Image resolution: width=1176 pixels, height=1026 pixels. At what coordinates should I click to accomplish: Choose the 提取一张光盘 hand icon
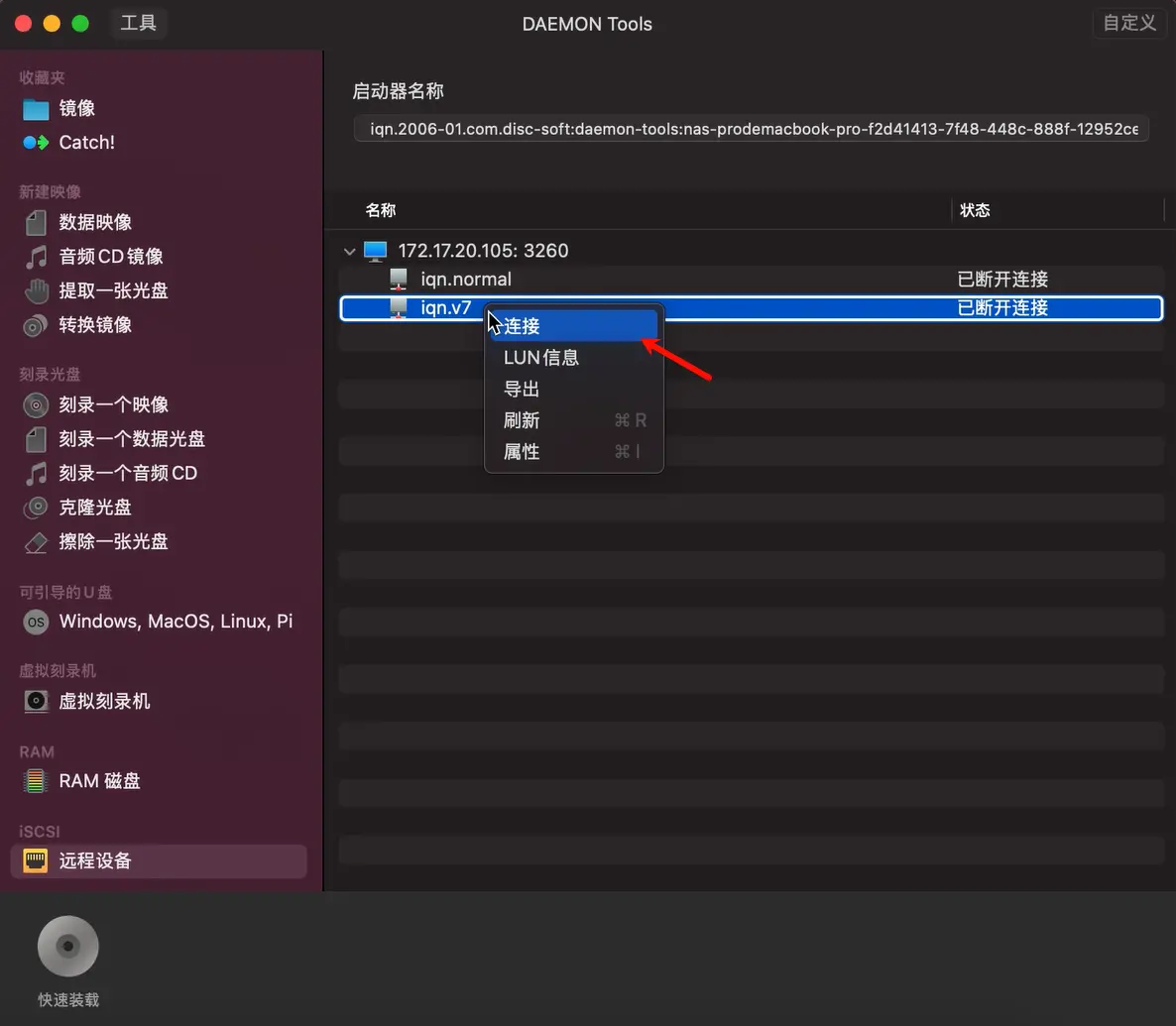click(x=36, y=291)
